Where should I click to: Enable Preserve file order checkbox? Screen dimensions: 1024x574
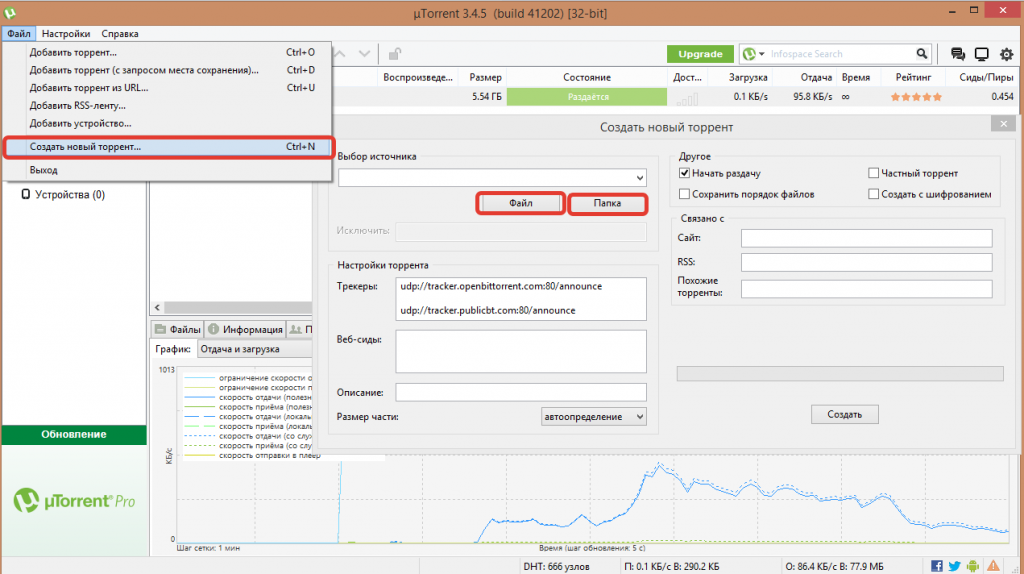click(x=684, y=194)
